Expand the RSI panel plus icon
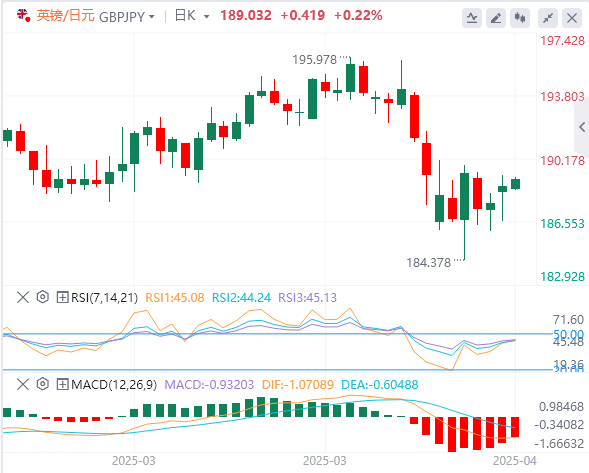This screenshot has height=473, width=589. (x=62, y=298)
